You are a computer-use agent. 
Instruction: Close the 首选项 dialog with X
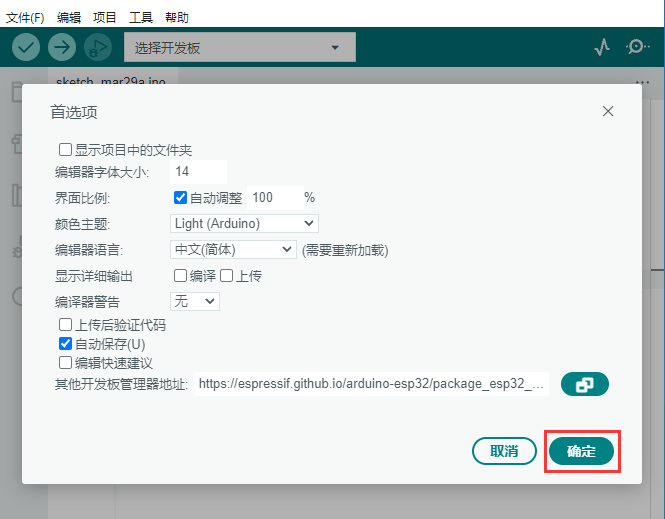(x=608, y=111)
